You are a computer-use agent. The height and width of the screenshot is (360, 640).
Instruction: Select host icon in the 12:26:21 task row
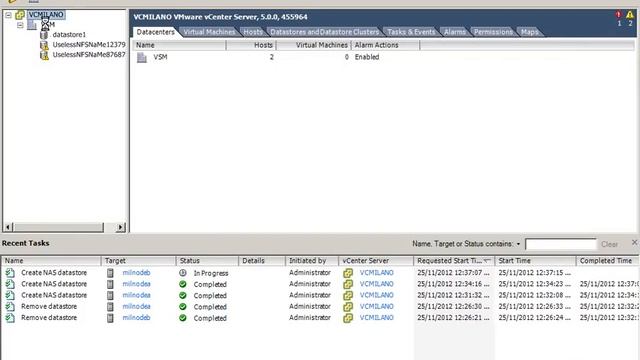(x=110, y=318)
